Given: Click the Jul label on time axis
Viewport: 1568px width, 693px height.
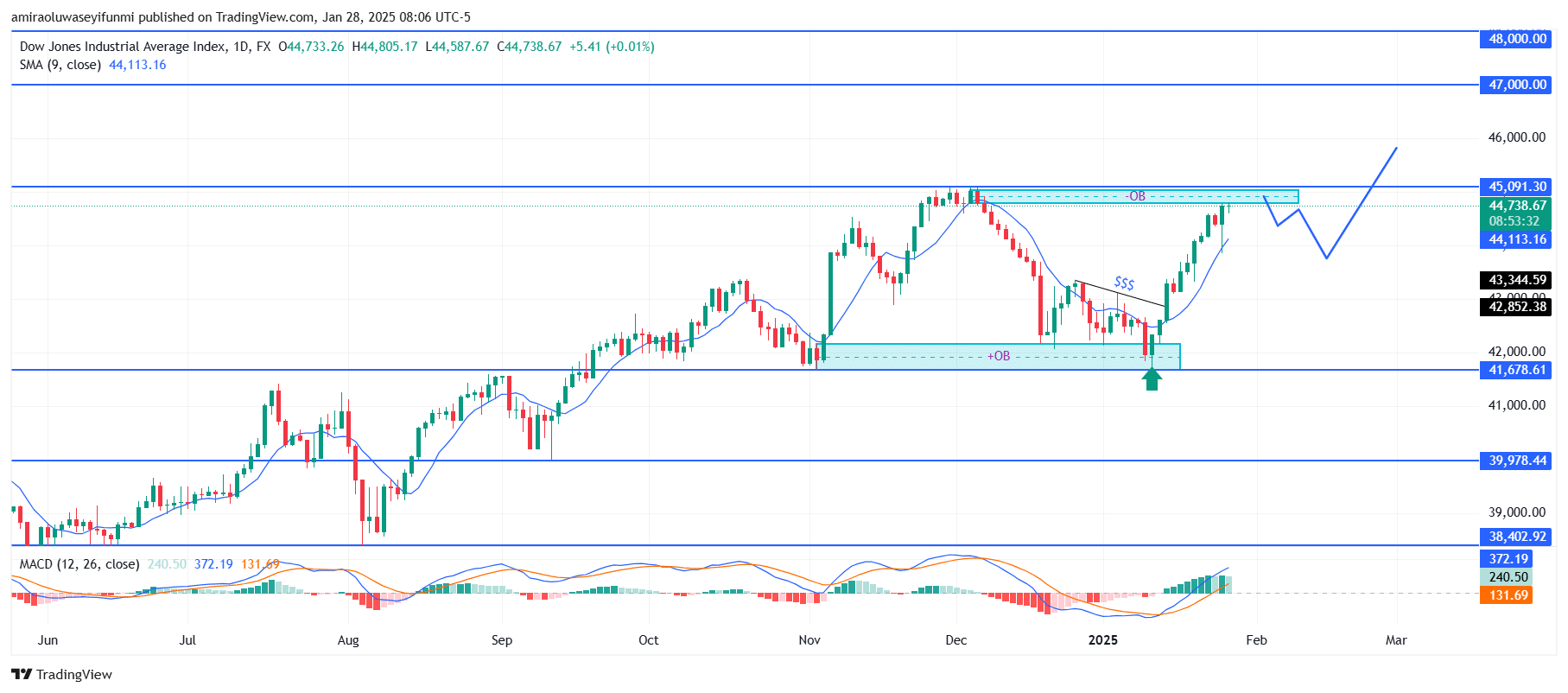Looking at the screenshot, I should click(187, 640).
